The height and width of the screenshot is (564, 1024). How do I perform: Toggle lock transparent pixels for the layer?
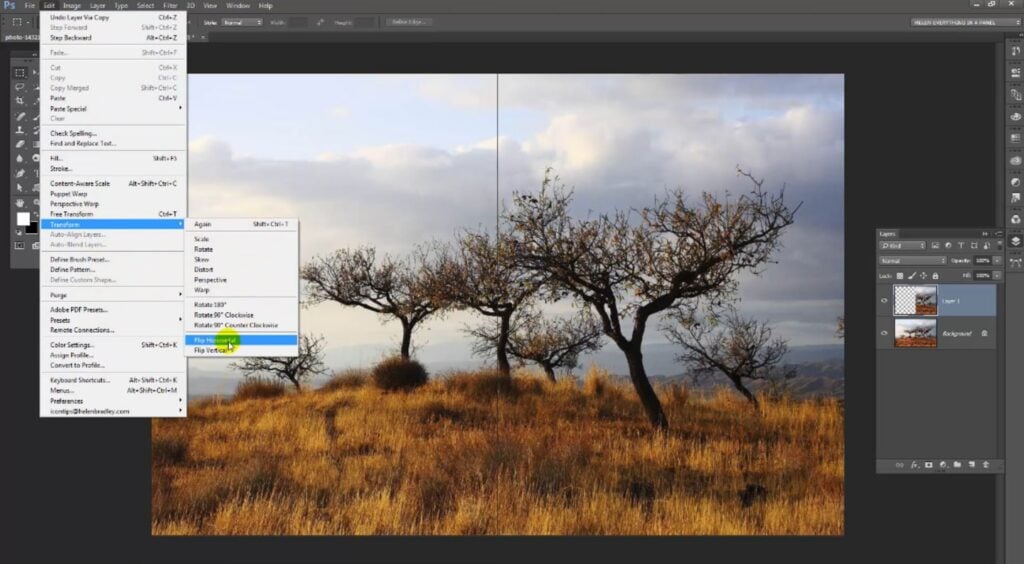900,275
